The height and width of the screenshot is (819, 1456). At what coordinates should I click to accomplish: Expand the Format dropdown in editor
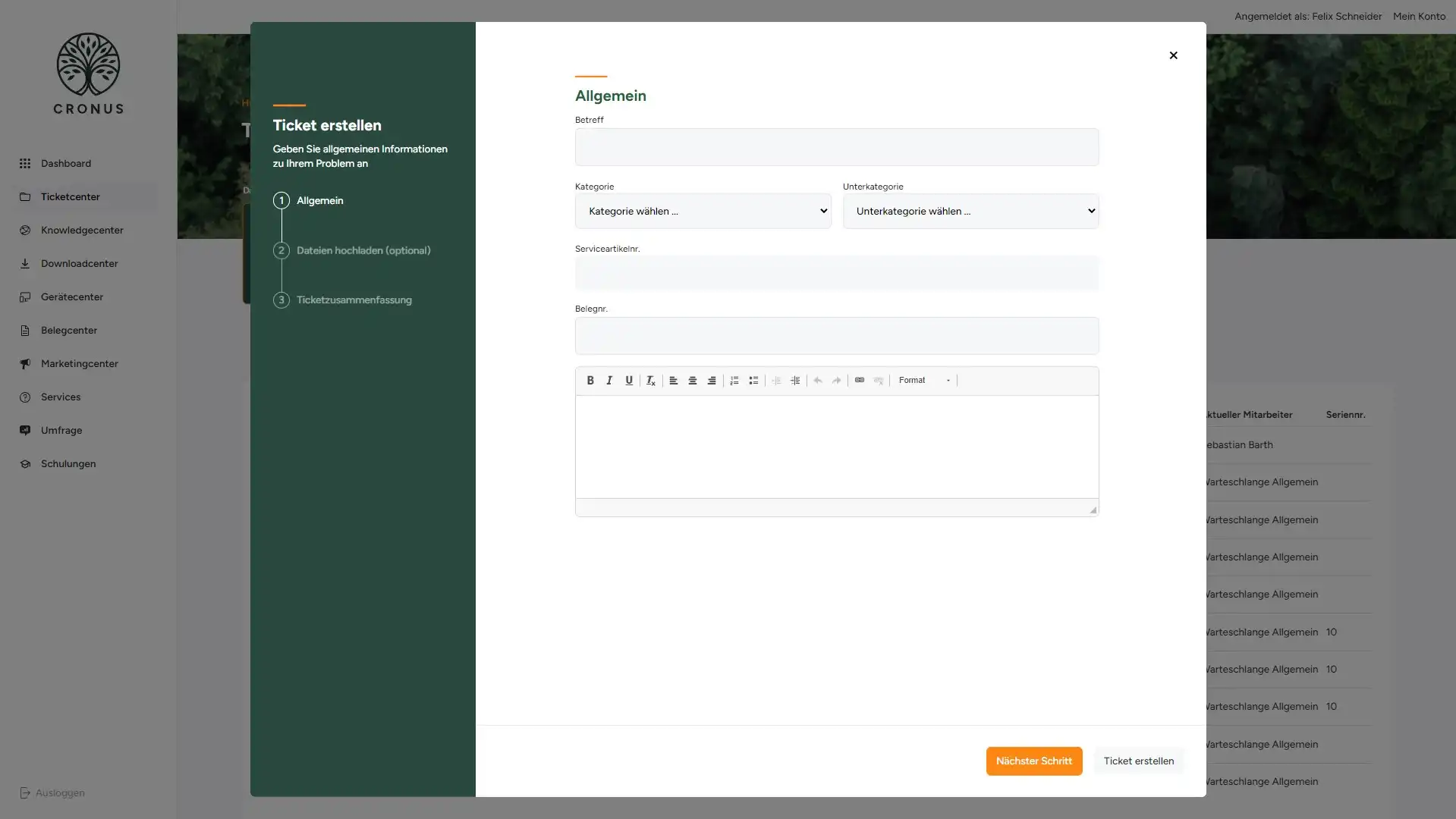pyautogui.click(x=923, y=381)
